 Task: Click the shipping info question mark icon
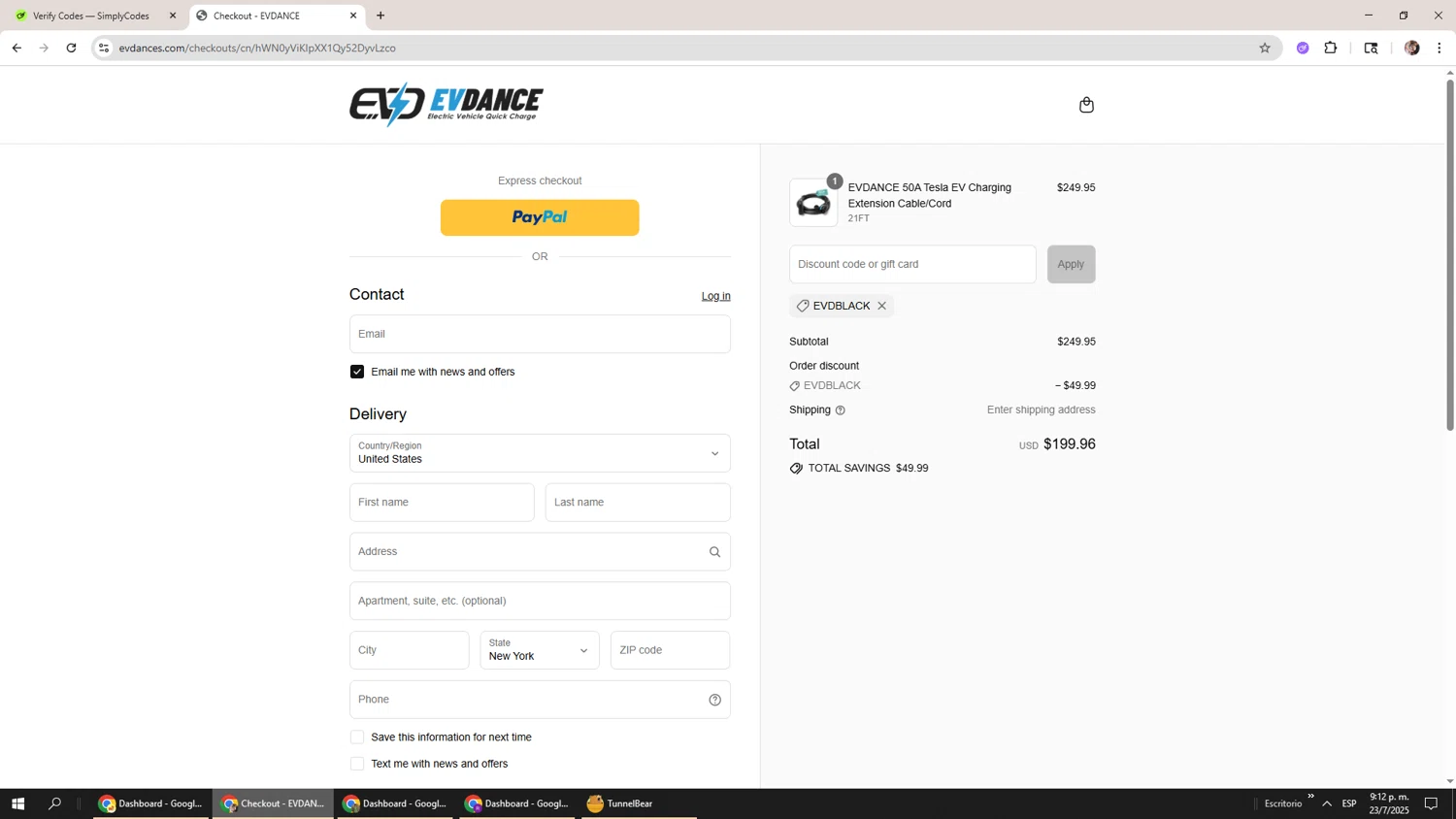click(841, 410)
